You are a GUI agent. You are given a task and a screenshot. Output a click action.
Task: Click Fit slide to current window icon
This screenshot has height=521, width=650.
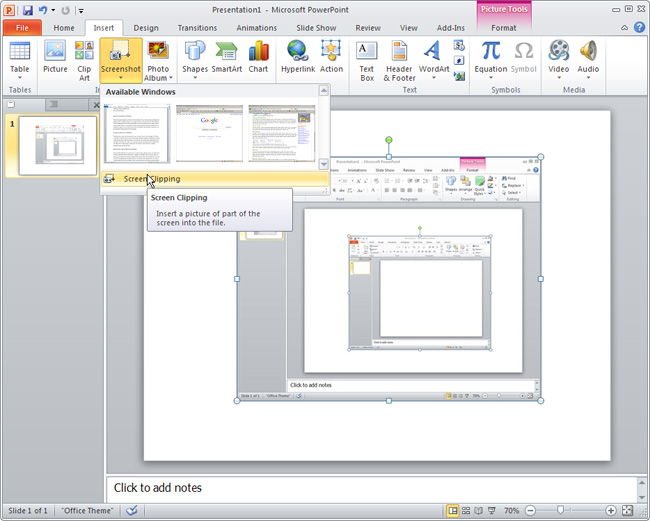[x=628, y=510]
